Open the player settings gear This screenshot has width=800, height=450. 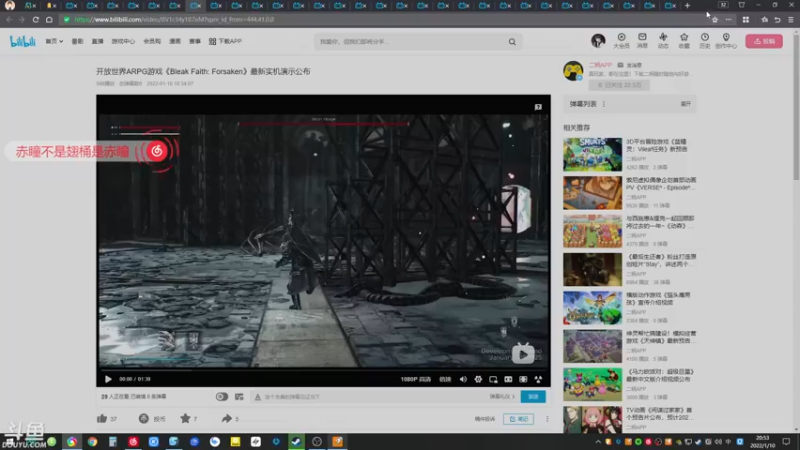pos(478,379)
